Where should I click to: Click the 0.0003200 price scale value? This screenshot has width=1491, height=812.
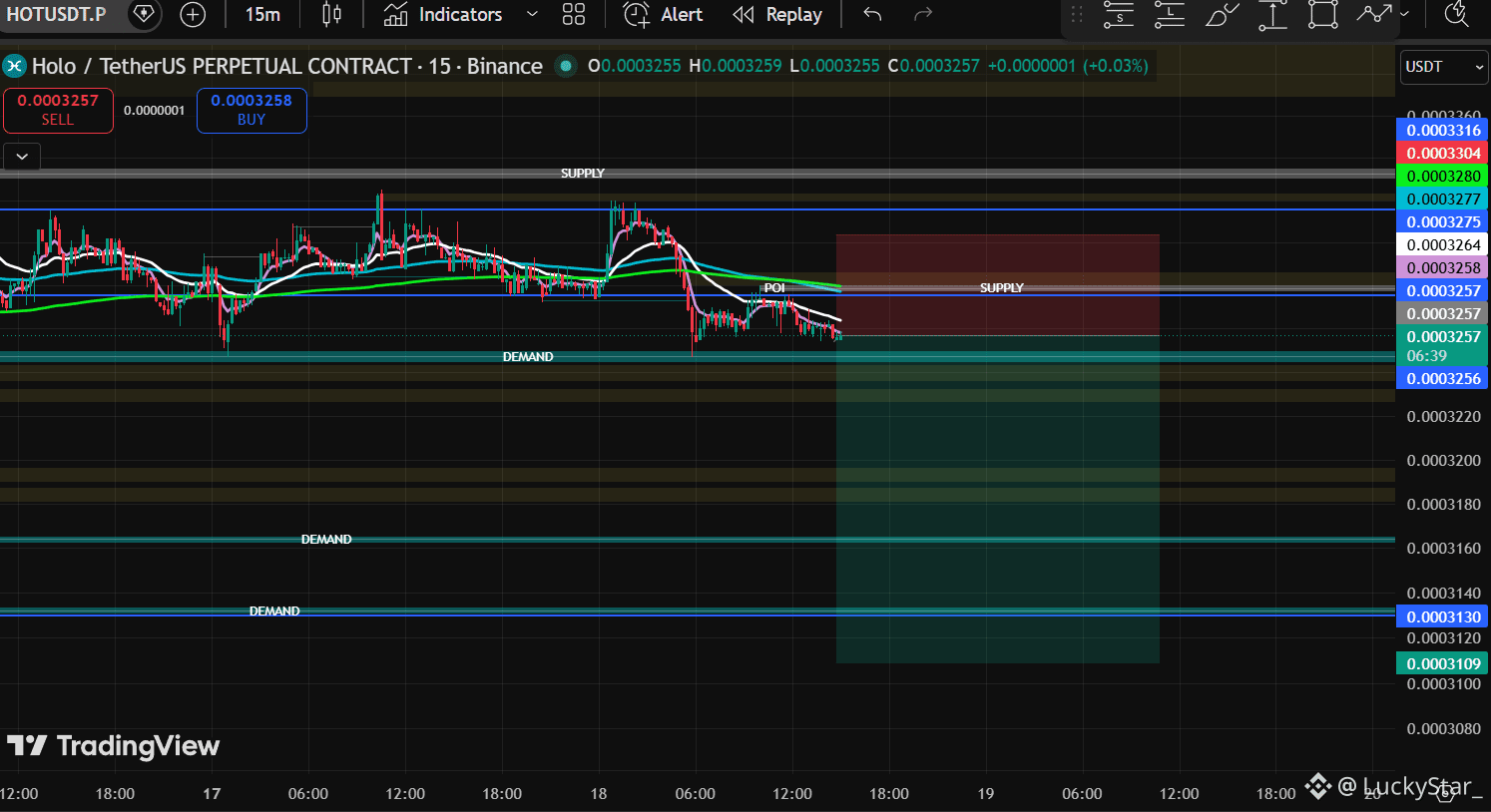1443,461
